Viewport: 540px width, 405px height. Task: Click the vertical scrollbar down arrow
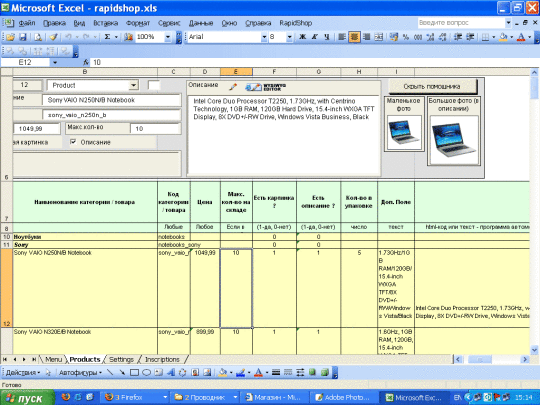[534, 350]
